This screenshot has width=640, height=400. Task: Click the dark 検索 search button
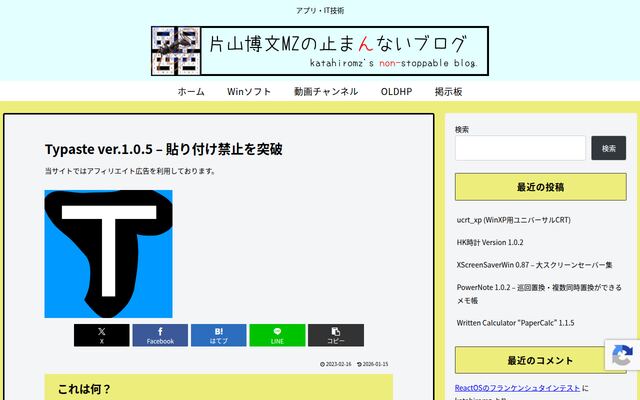pos(609,148)
